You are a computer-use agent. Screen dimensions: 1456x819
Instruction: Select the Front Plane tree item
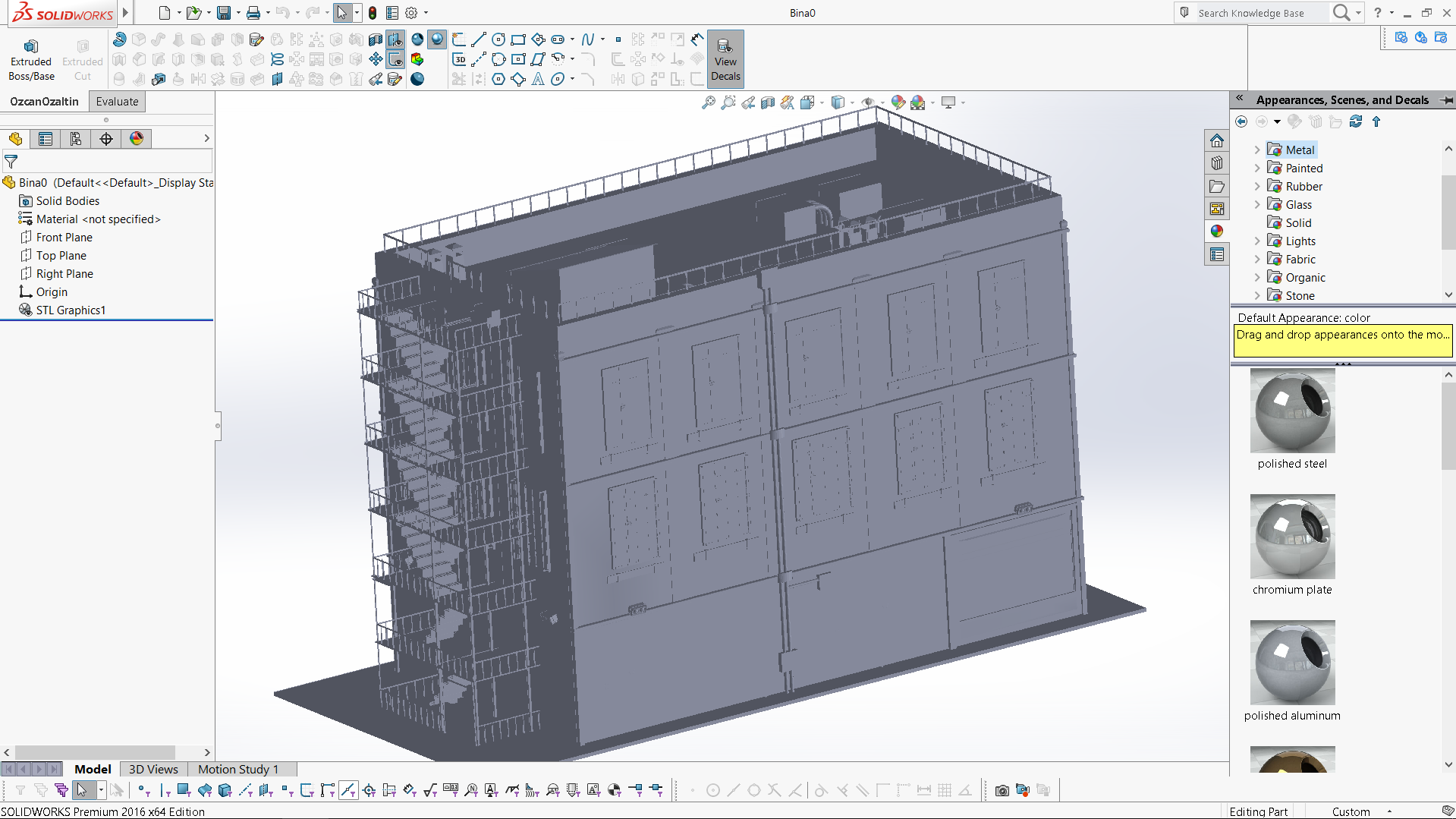pyautogui.click(x=56, y=238)
